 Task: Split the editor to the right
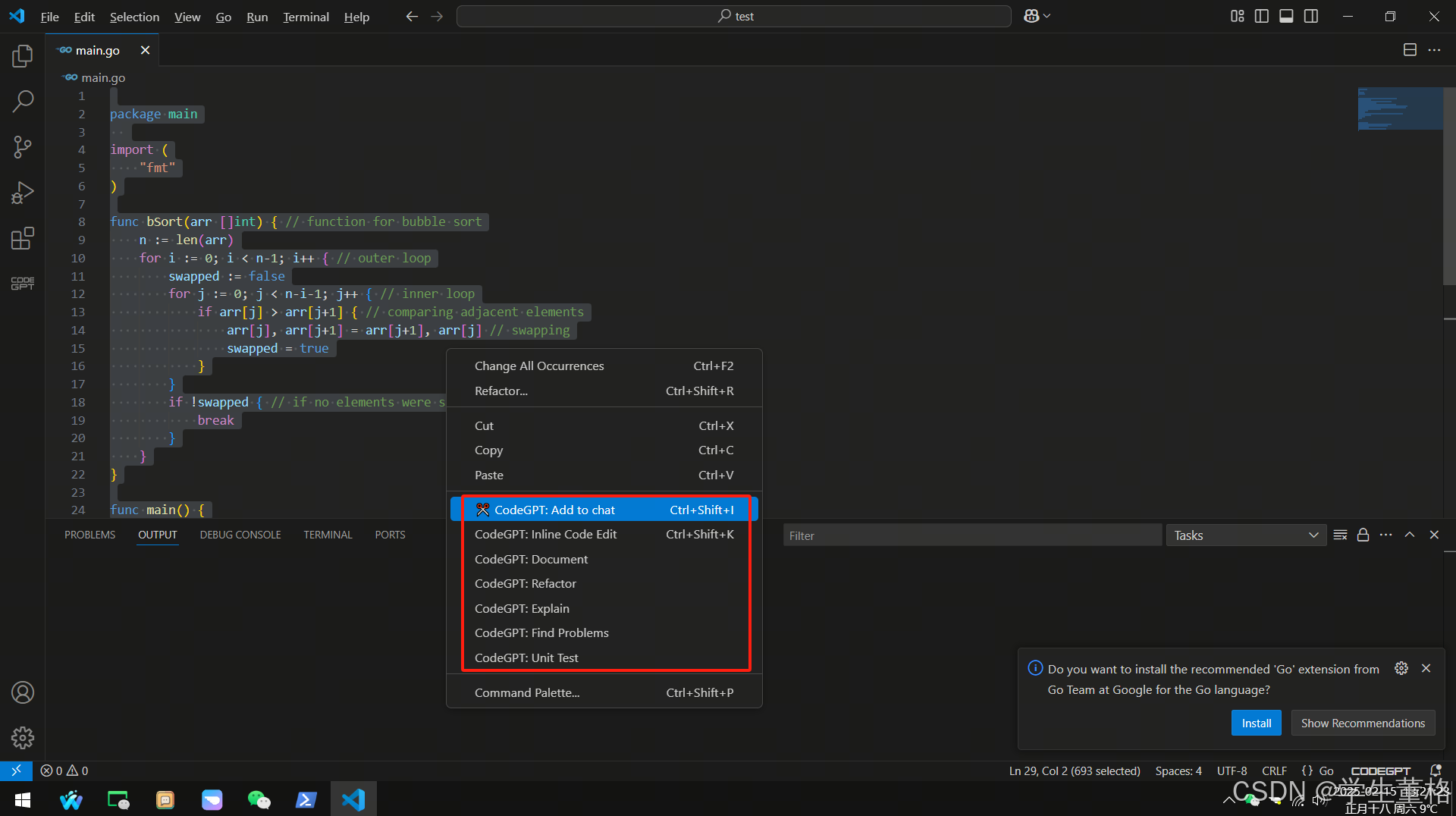coord(1410,50)
